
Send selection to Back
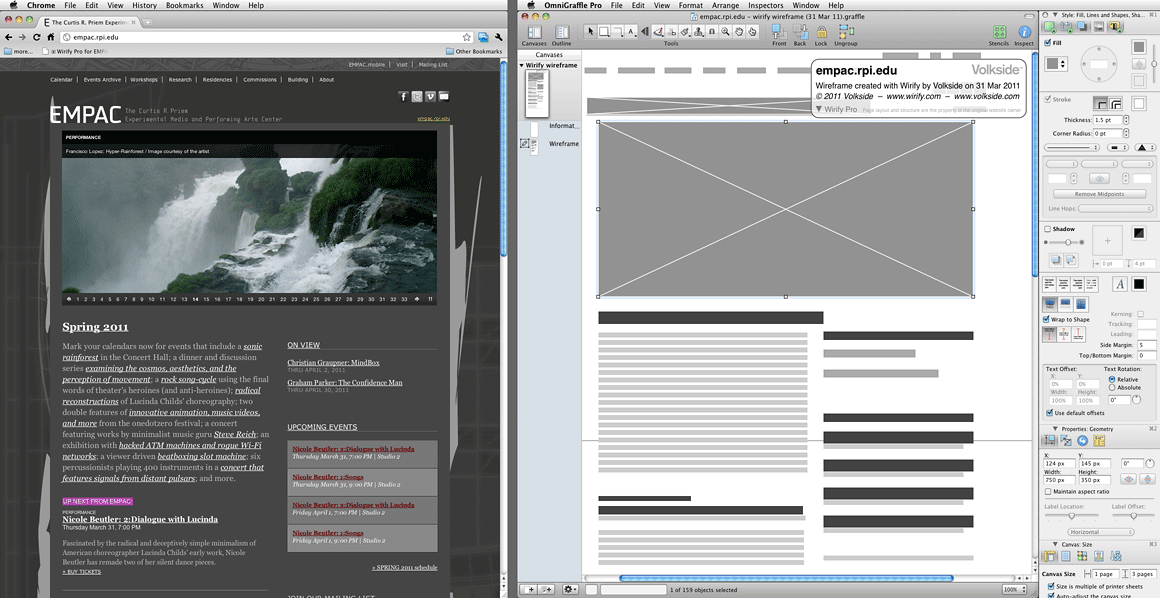click(x=800, y=35)
